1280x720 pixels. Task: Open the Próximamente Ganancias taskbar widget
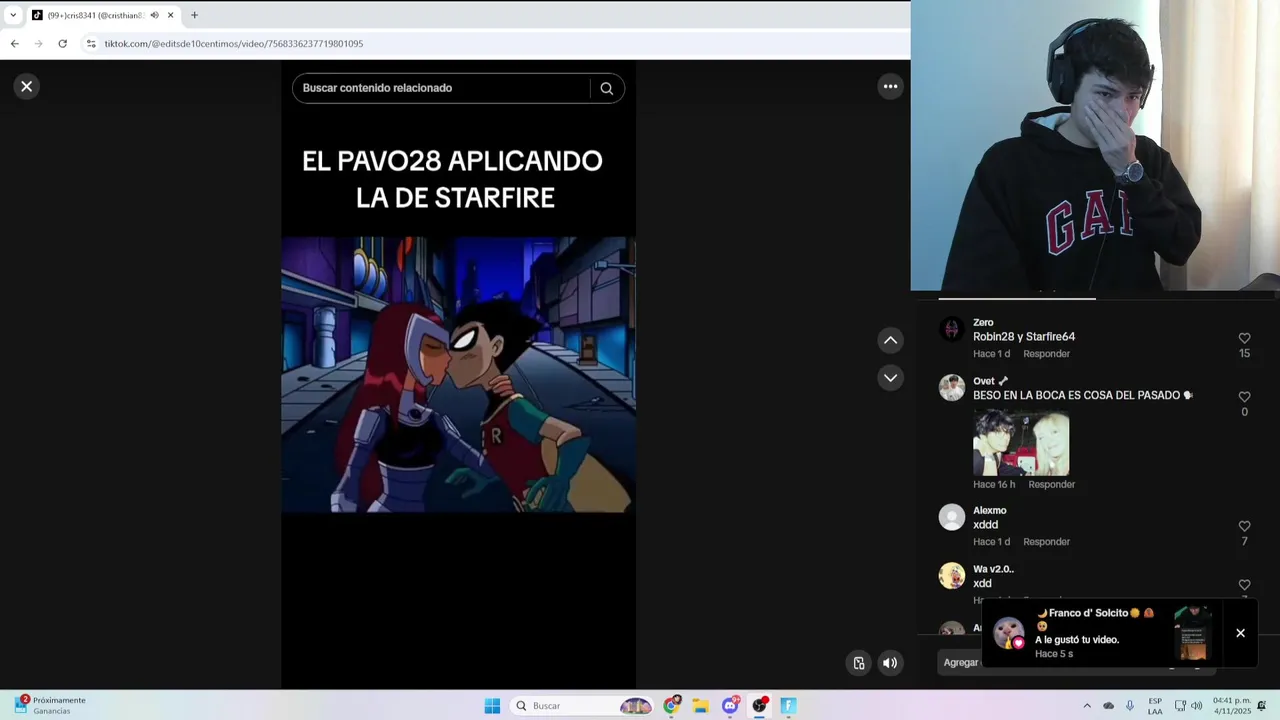(x=50, y=705)
